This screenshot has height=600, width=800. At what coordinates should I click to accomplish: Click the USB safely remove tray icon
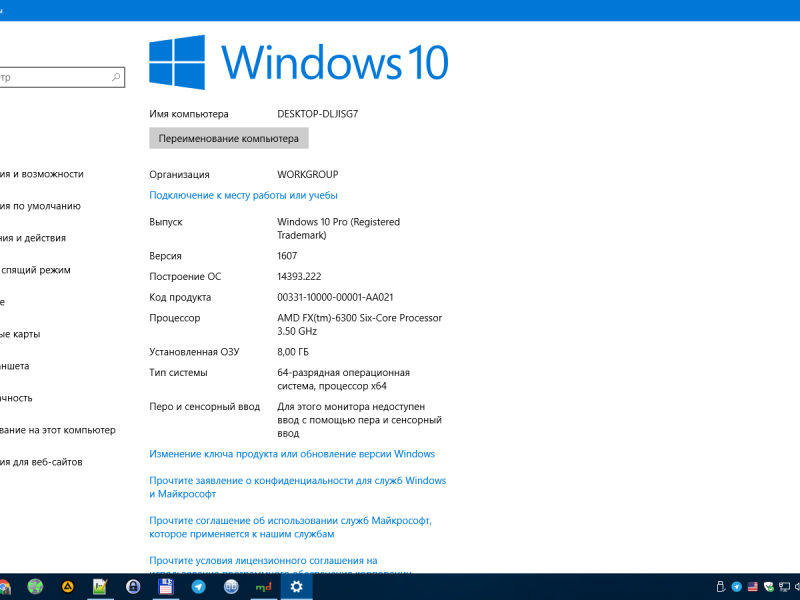721,587
